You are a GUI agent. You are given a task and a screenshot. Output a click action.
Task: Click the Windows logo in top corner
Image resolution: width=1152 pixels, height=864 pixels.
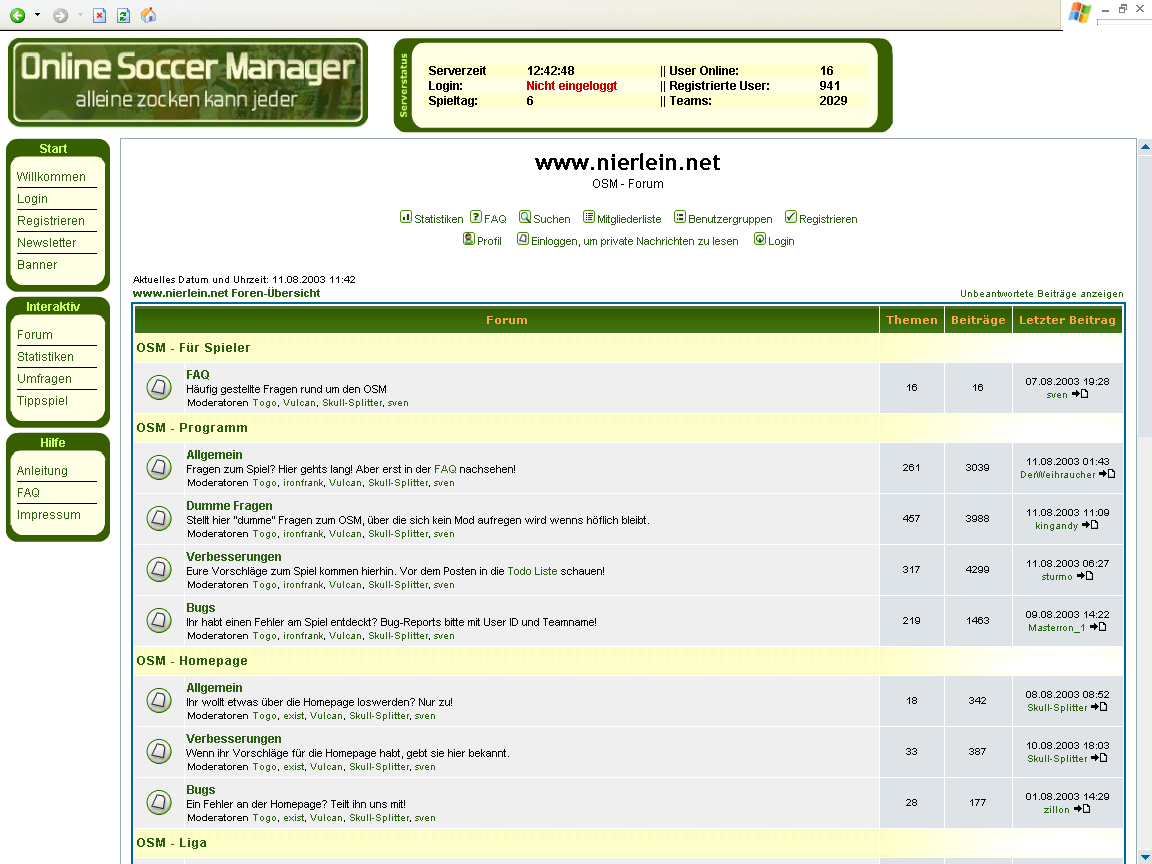click(x=1079, y=12)
